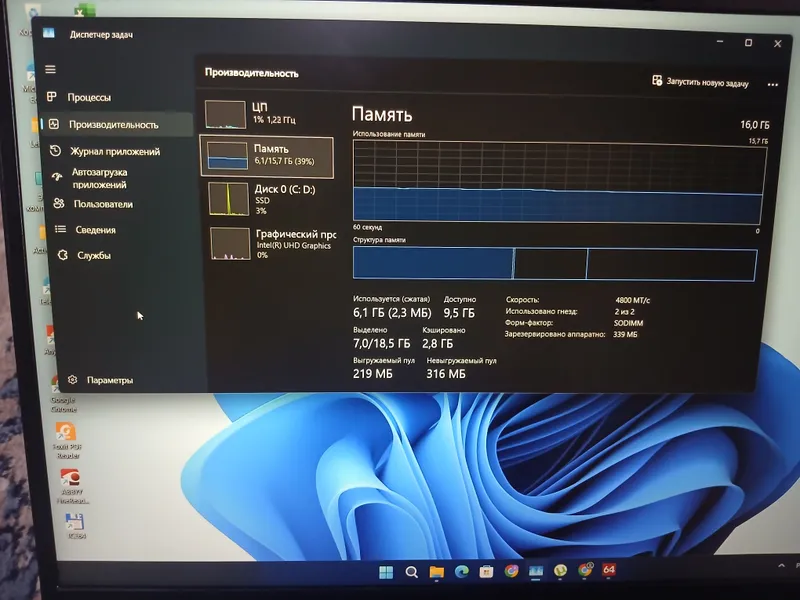Open the hamburger navigation menu
Image resolution: width=800 pixels, height=600 pixels.
coord(50,69)
